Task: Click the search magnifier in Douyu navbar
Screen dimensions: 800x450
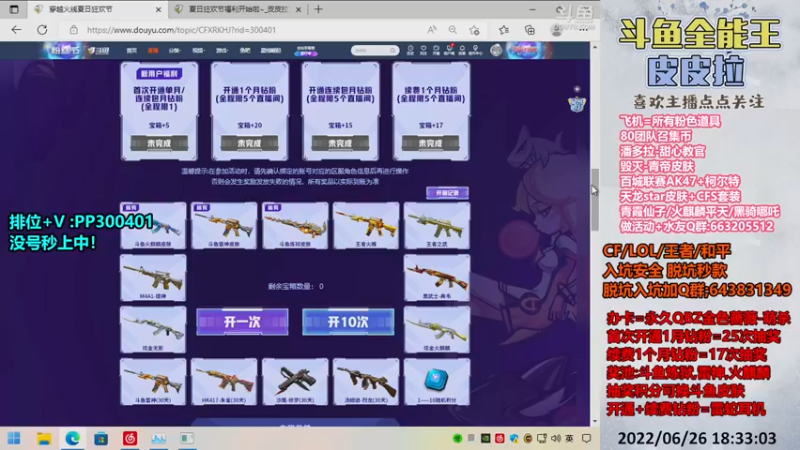Action: (x=392, y=50)
